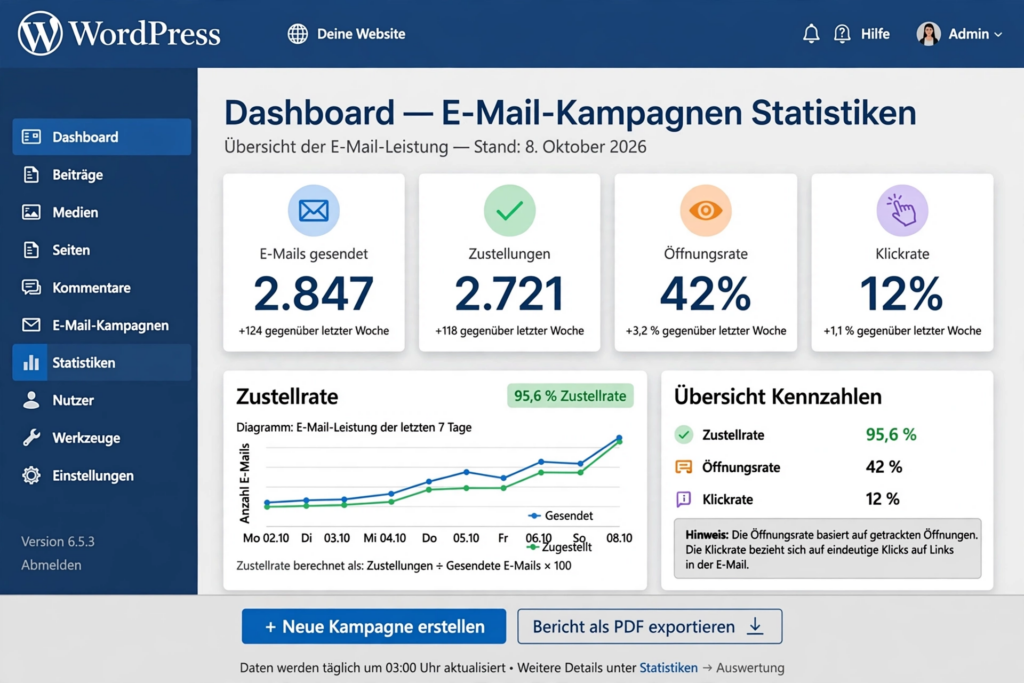Click the WordPress logo
1024x683 pixels.
[119, 33]
